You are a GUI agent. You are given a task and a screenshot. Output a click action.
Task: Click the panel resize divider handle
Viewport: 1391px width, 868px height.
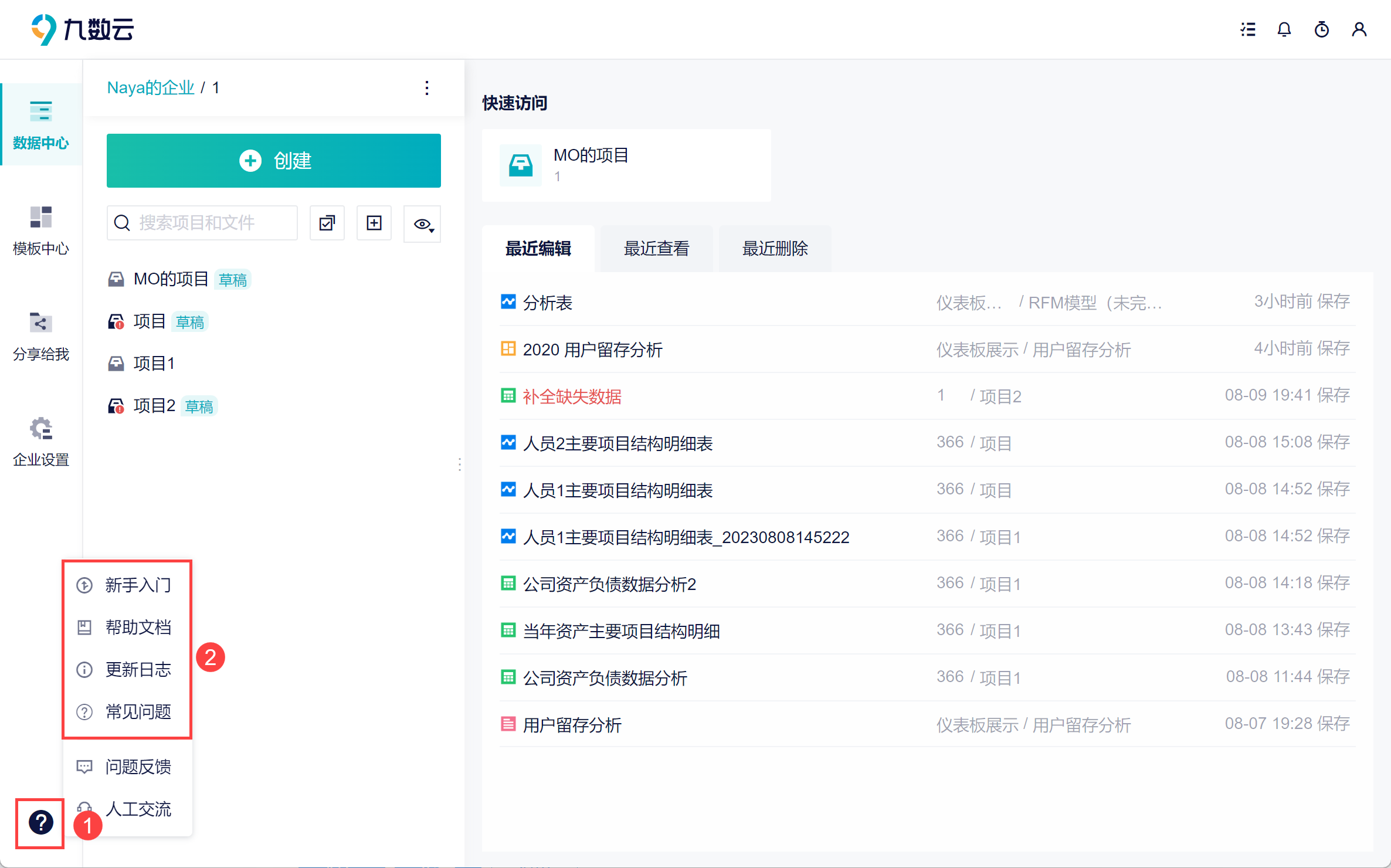[x=459, y=464]
